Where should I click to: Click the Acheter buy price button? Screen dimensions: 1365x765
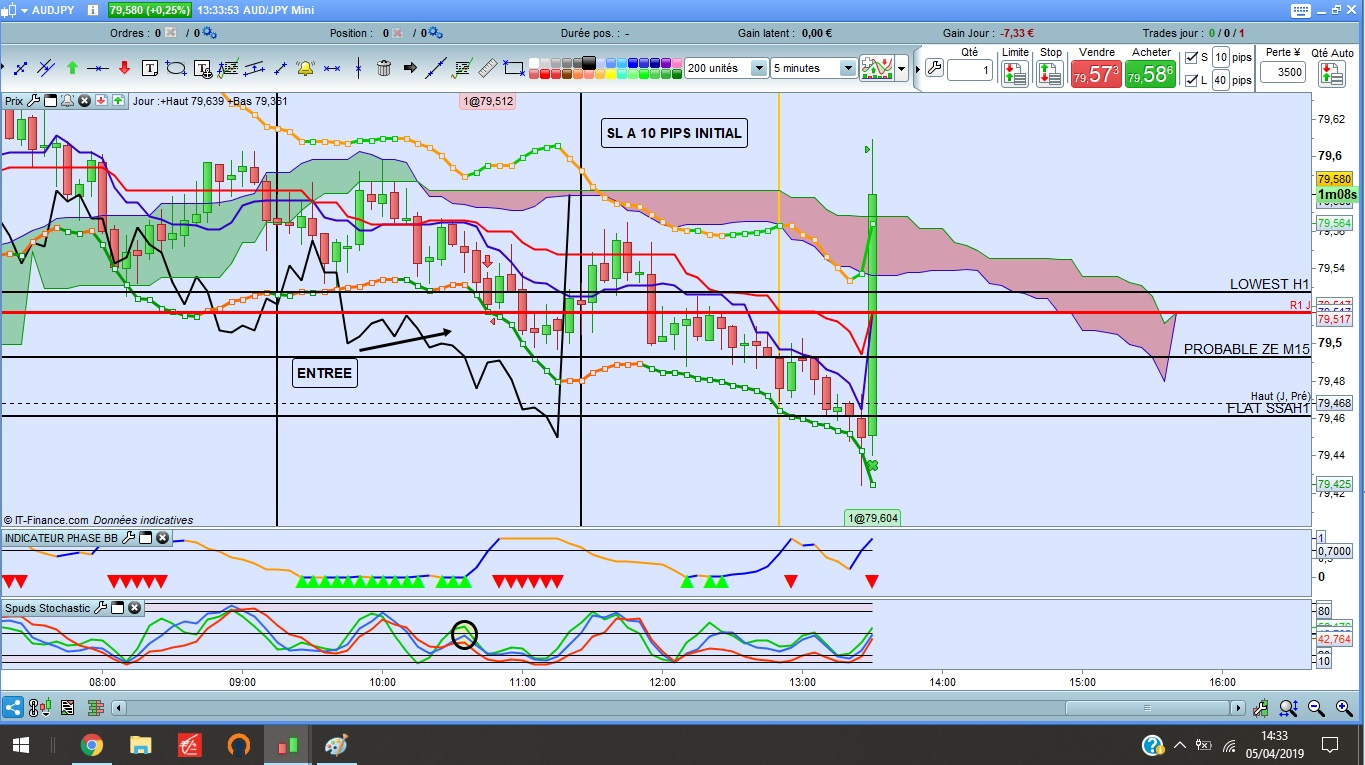[1149, 75]
